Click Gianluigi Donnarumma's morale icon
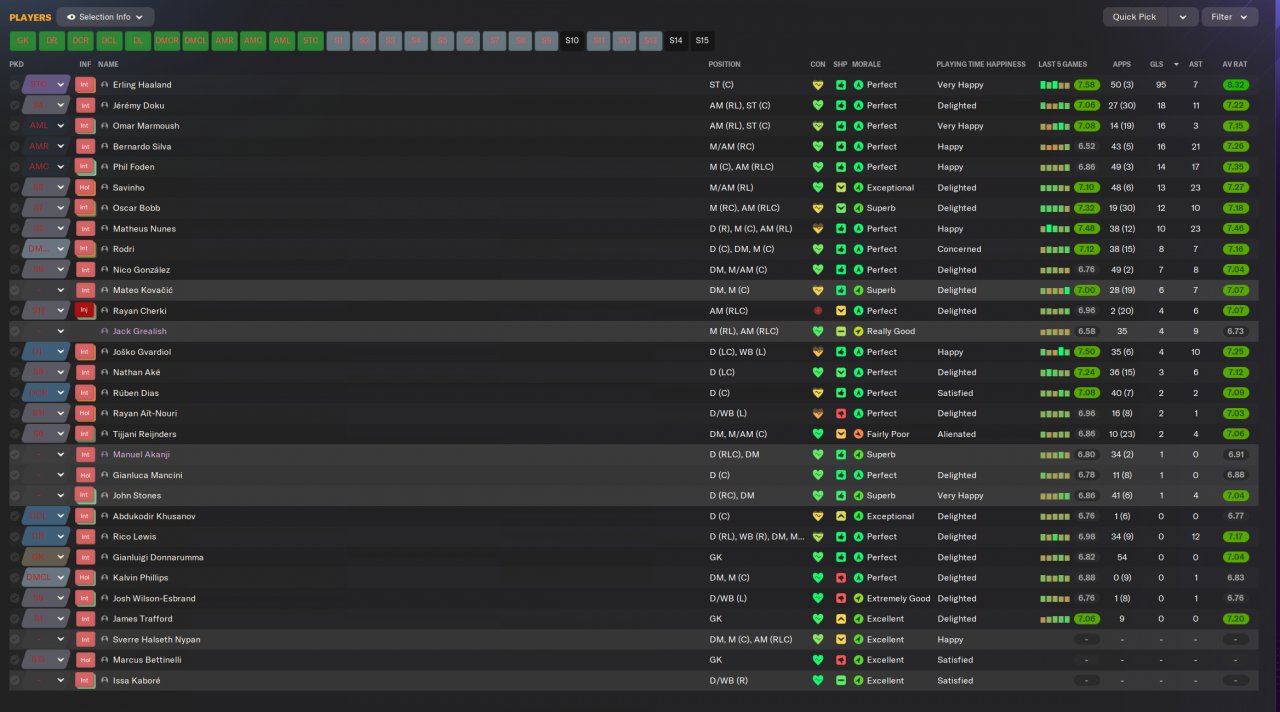 tap(858, 557)
